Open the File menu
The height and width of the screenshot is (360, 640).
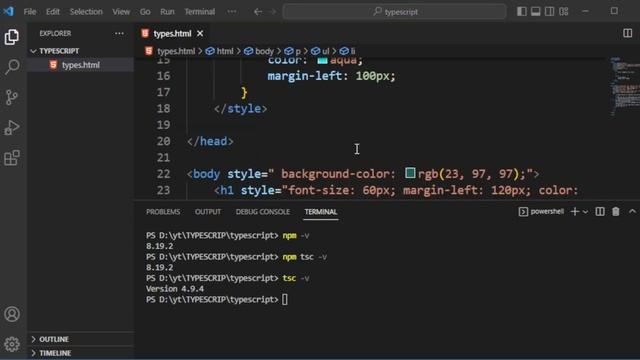coord(30,12)
